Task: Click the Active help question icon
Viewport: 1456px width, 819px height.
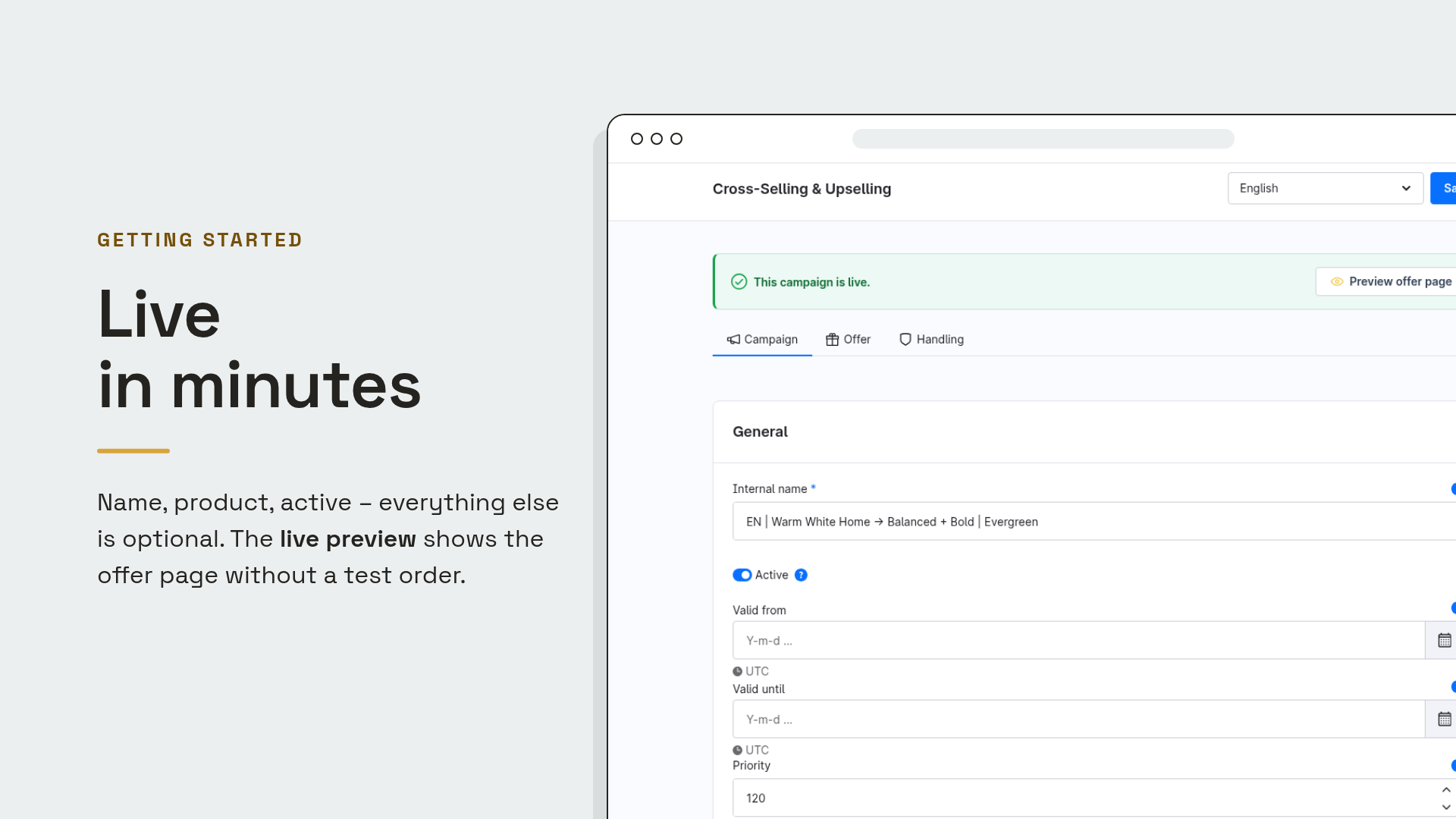Action: point(801,575)
